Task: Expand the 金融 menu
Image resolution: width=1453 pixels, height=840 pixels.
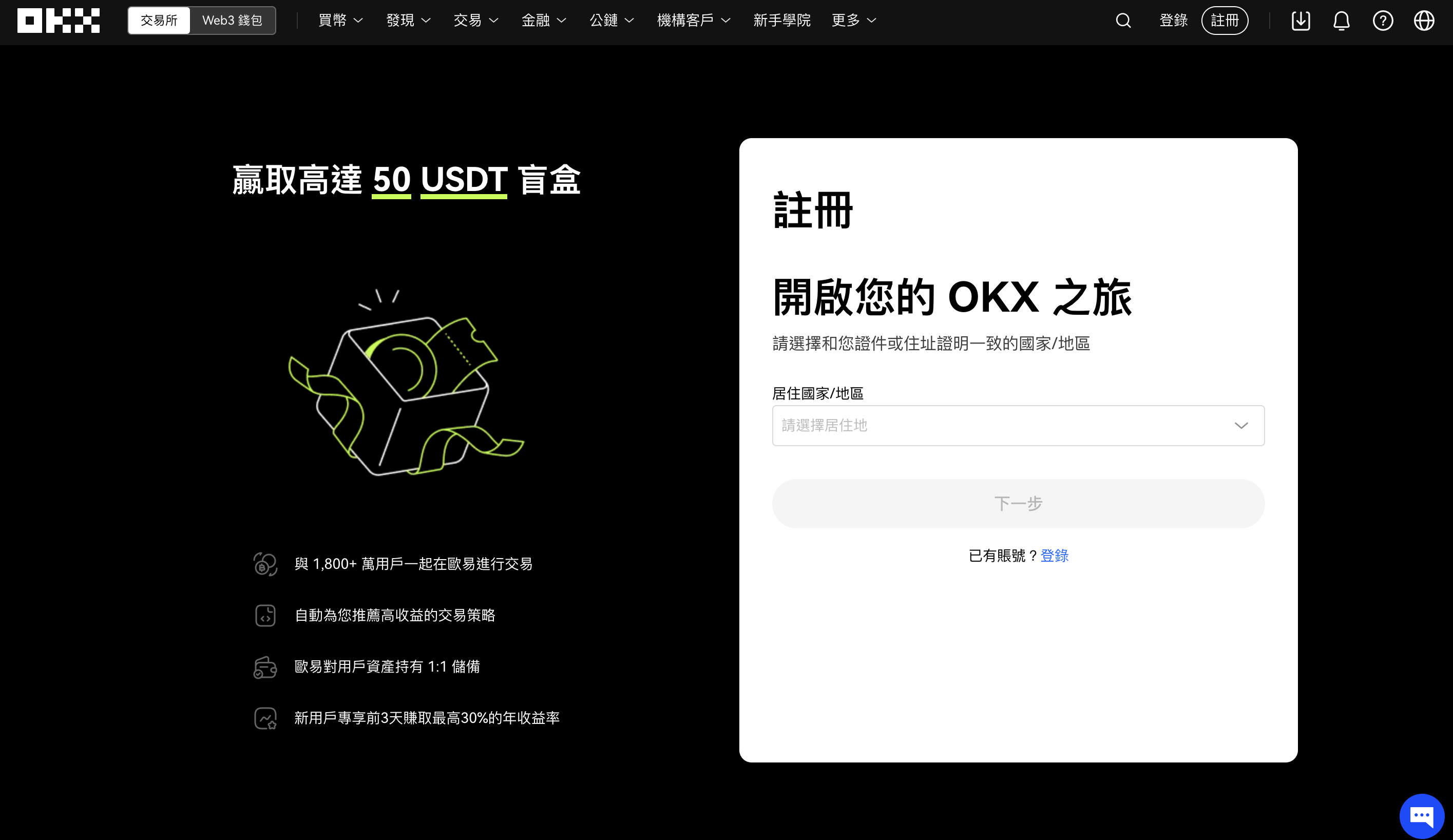Action: point(544,21)
